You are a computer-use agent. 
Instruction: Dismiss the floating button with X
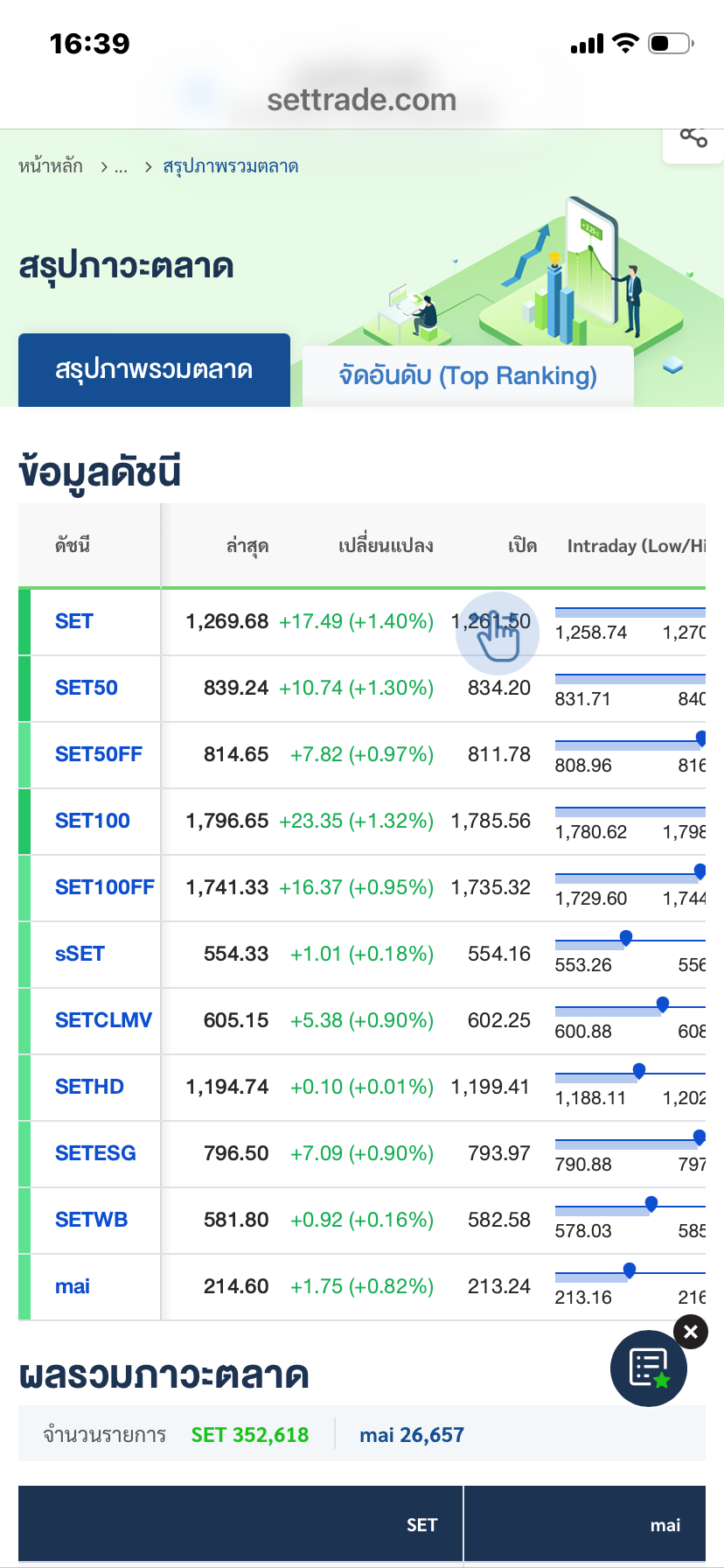tap(691, 1332)
